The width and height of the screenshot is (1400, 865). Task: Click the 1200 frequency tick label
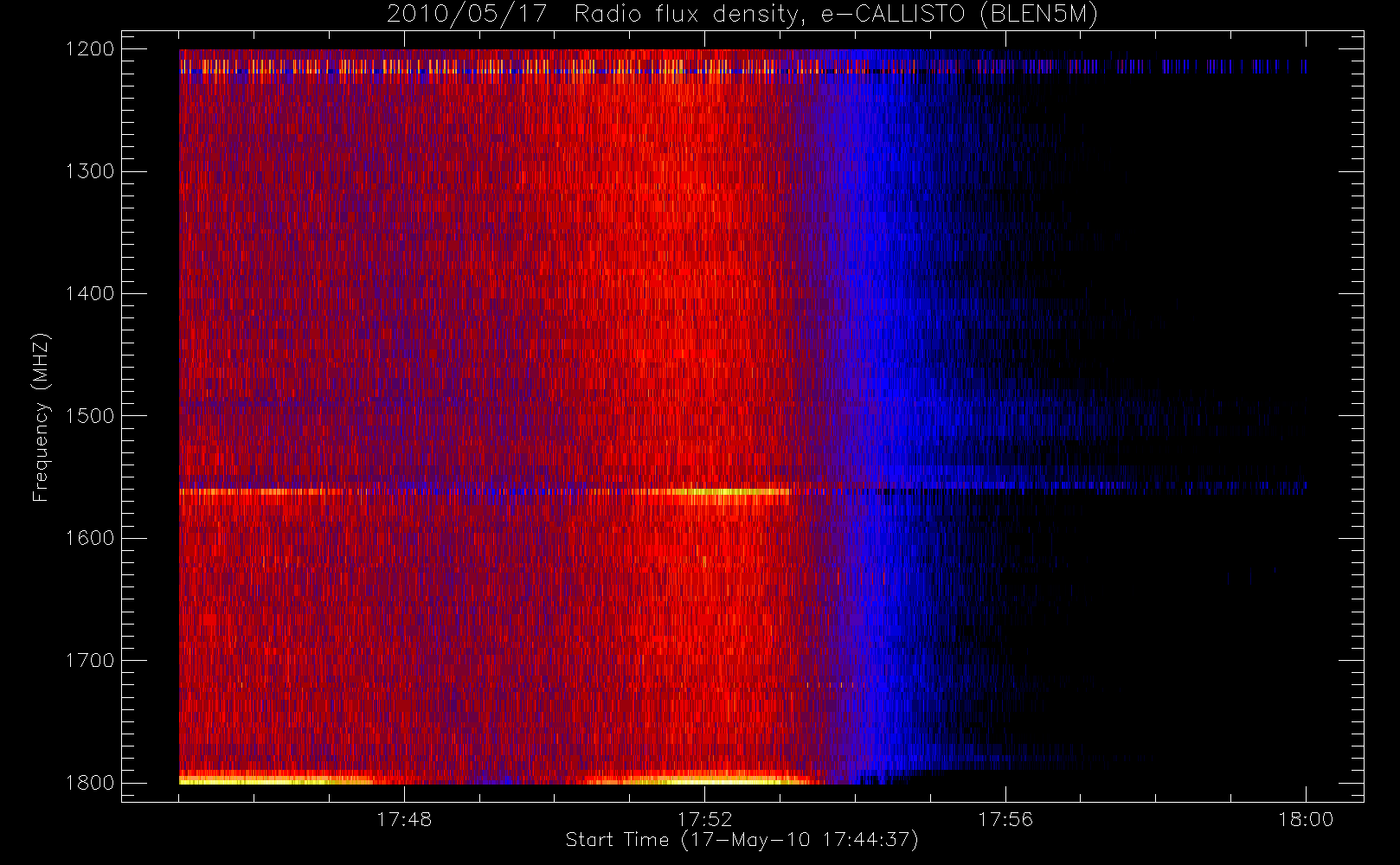(x=90, y=49)
